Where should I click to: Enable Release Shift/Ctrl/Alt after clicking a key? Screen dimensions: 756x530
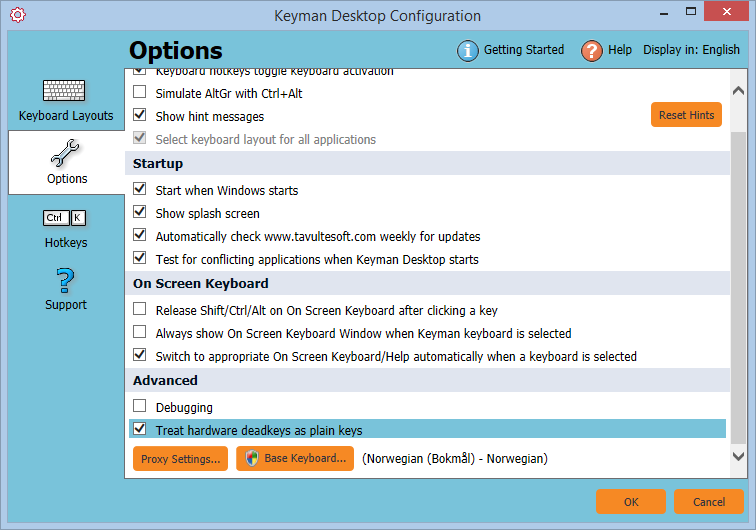coord(140,309)
